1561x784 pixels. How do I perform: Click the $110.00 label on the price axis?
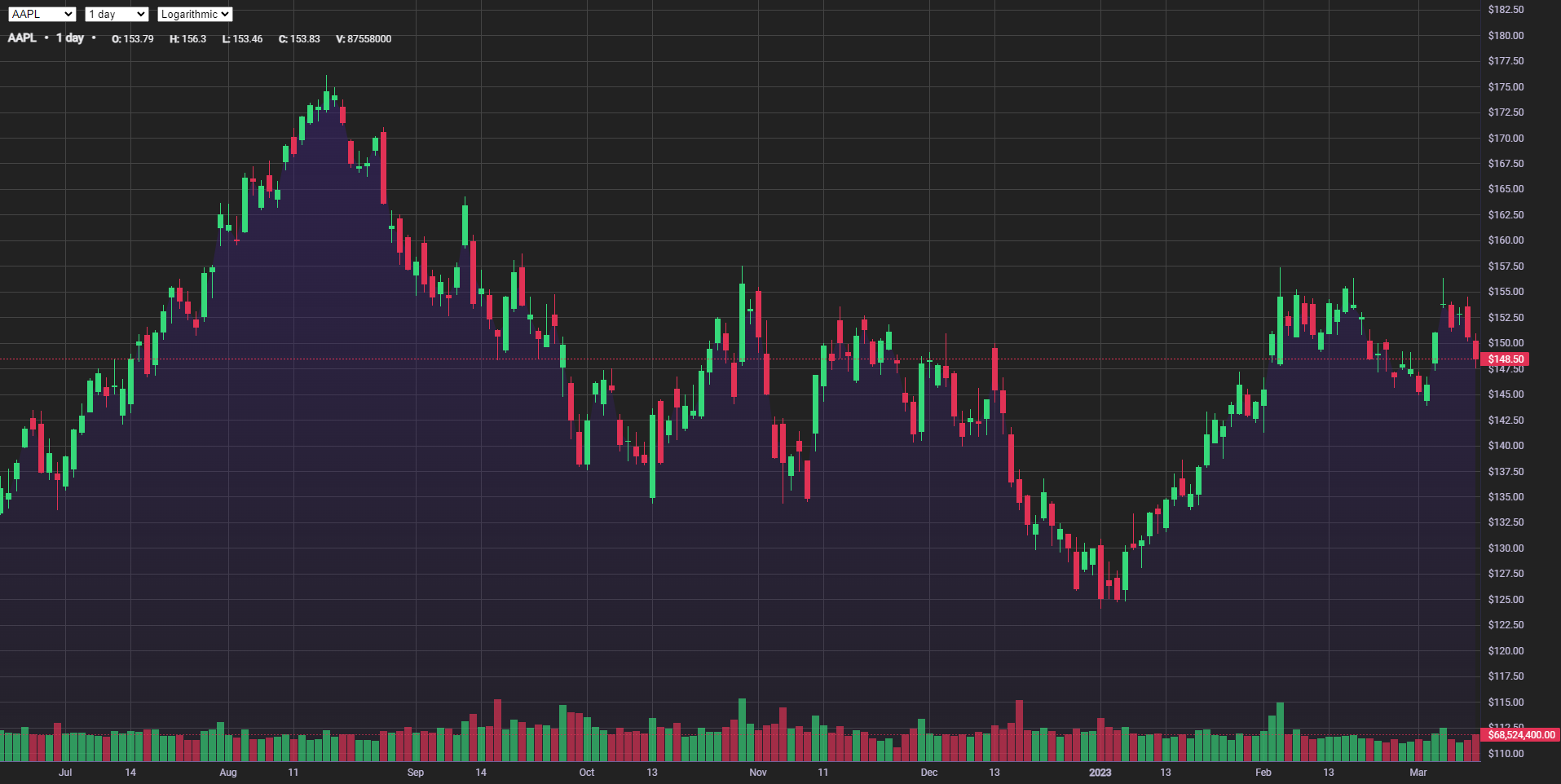pos(1505,753)
